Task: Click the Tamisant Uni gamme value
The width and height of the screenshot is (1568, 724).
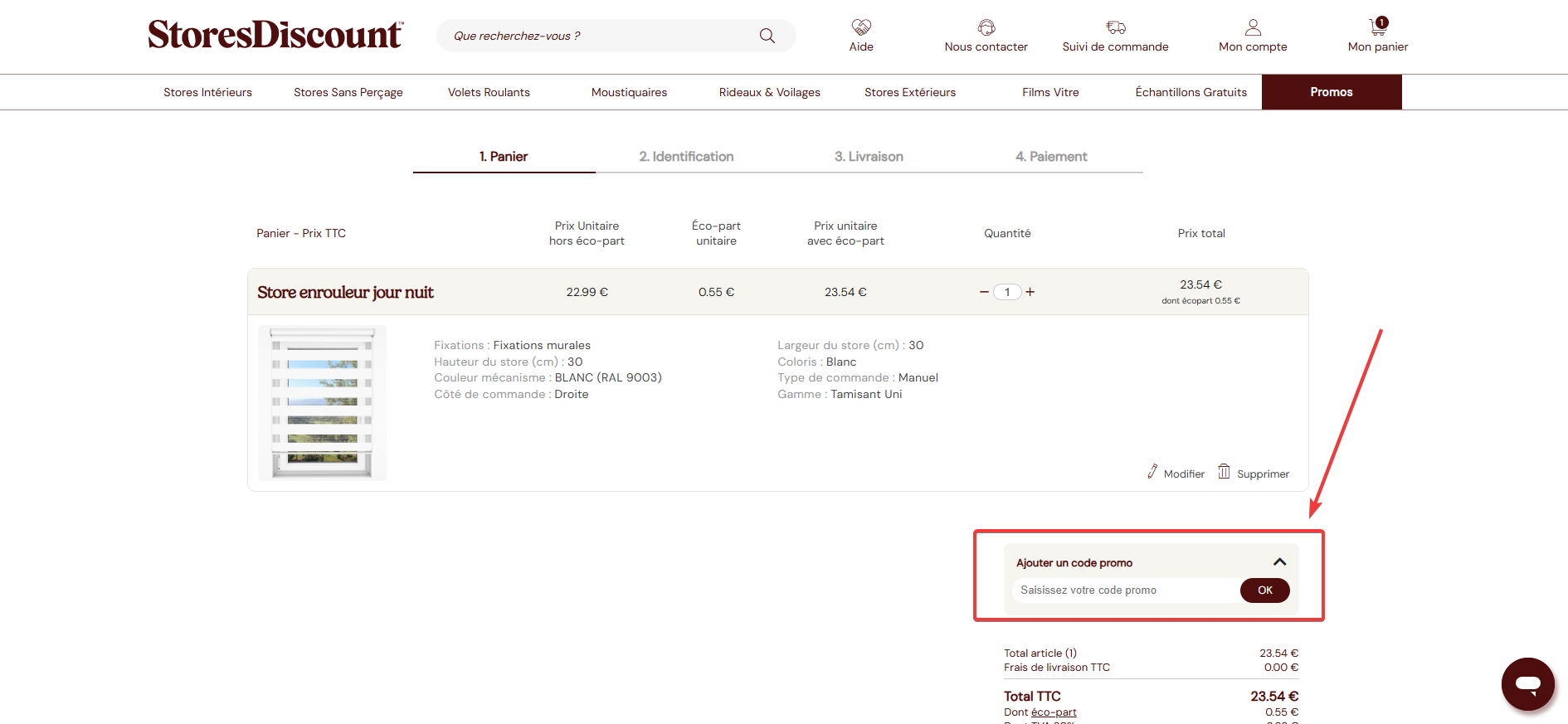Action: 866,394
